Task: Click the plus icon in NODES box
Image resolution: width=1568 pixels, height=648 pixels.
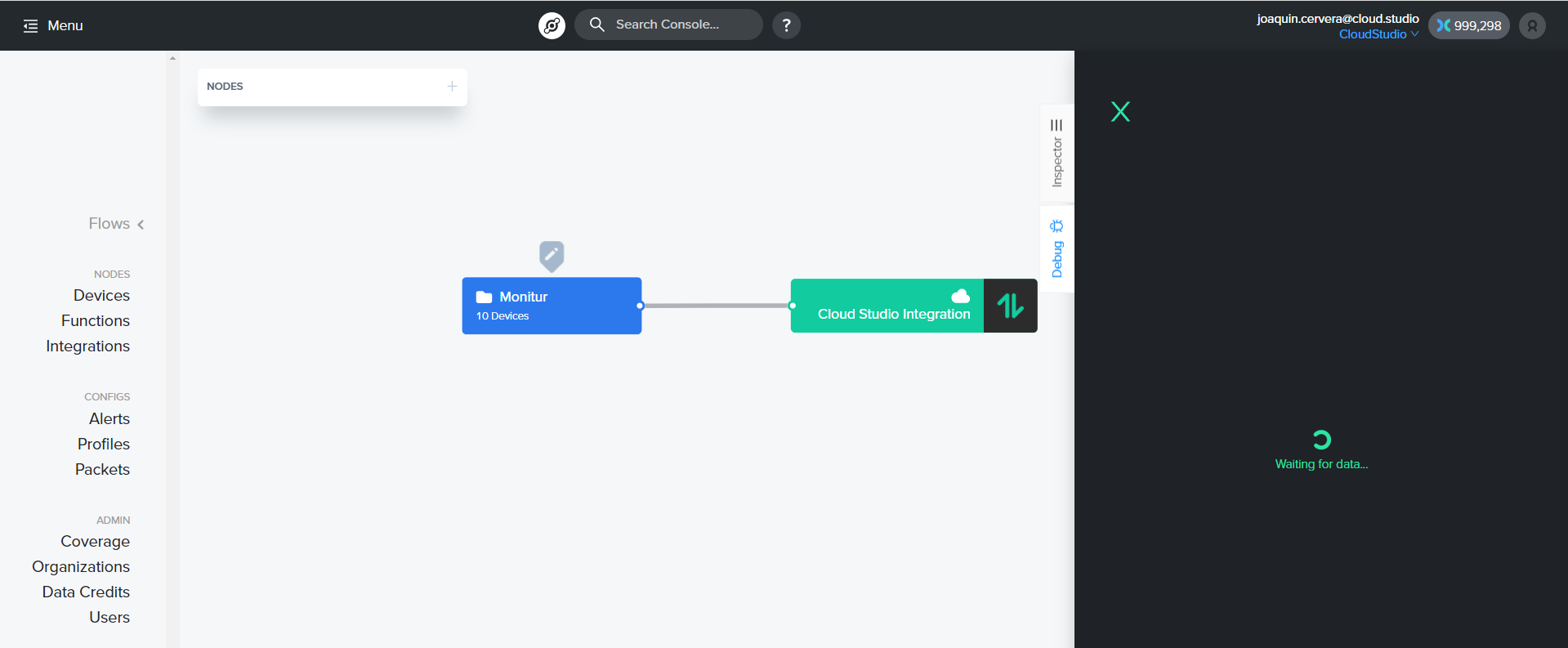Action: click(452, 87)
